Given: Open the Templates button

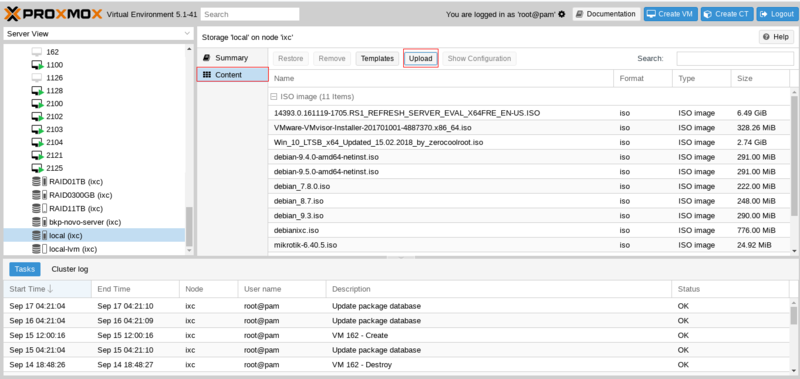Looking at the screenshot, I should [x=377, y=59].
